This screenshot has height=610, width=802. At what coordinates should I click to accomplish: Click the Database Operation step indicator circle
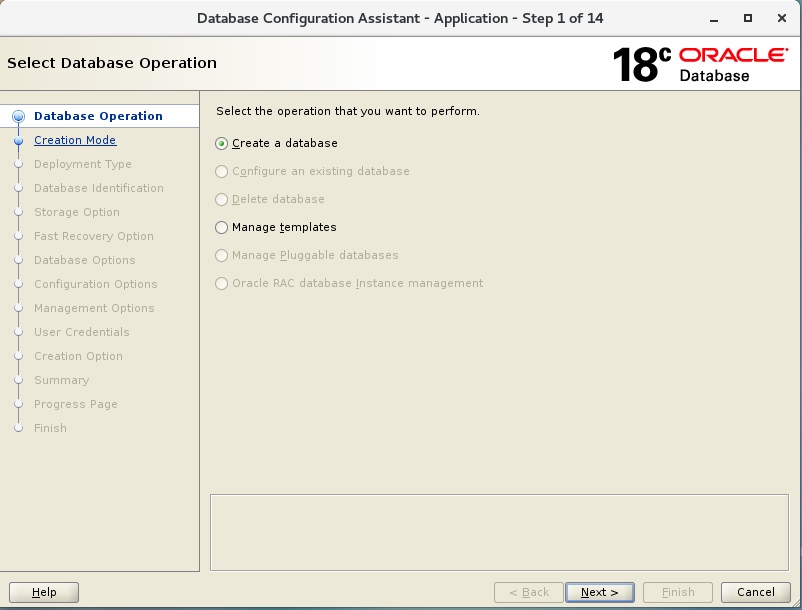point(20,116)
